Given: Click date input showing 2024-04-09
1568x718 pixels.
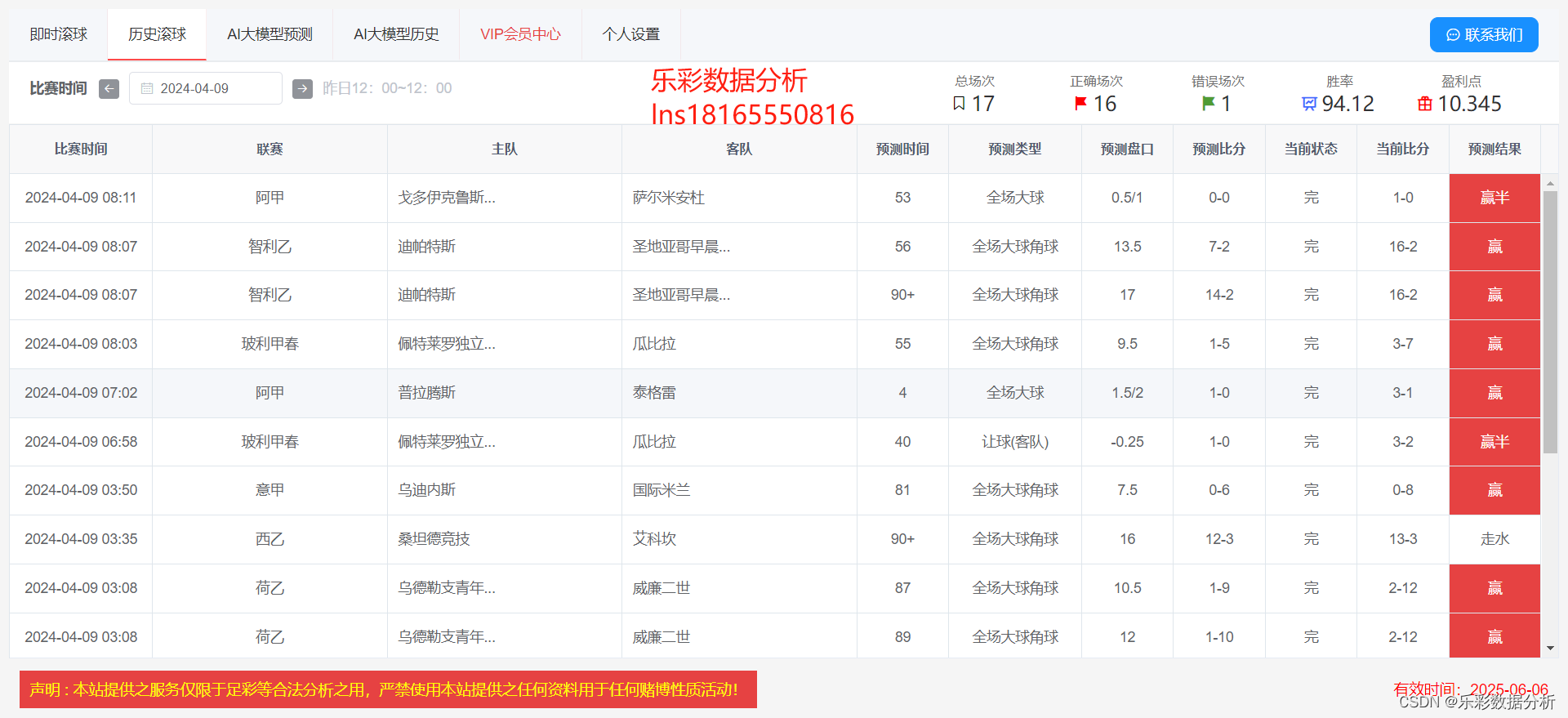Looking at the screenshot, I should tap(206, 88).
